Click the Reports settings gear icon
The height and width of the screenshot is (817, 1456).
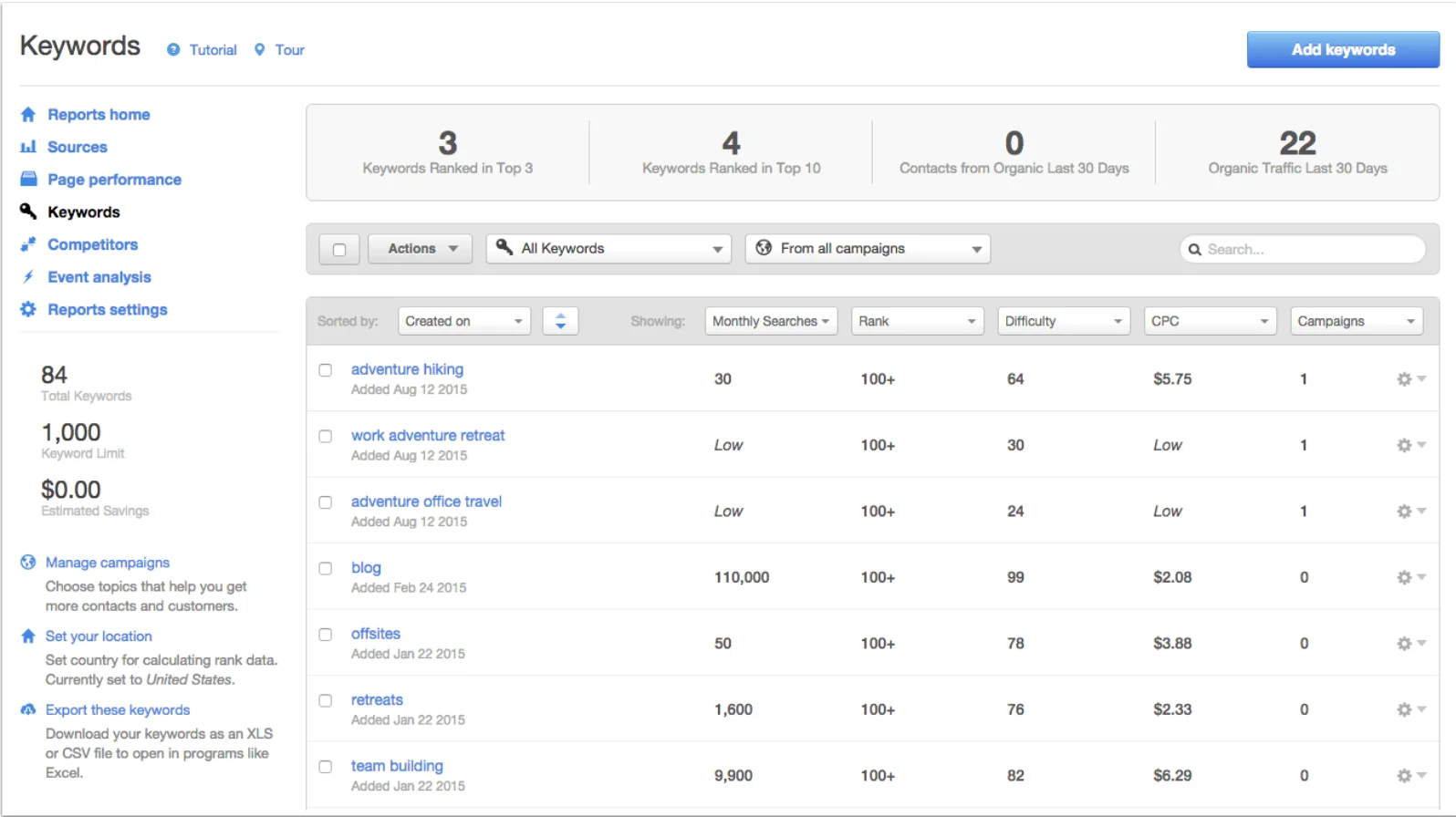(28, 309)
